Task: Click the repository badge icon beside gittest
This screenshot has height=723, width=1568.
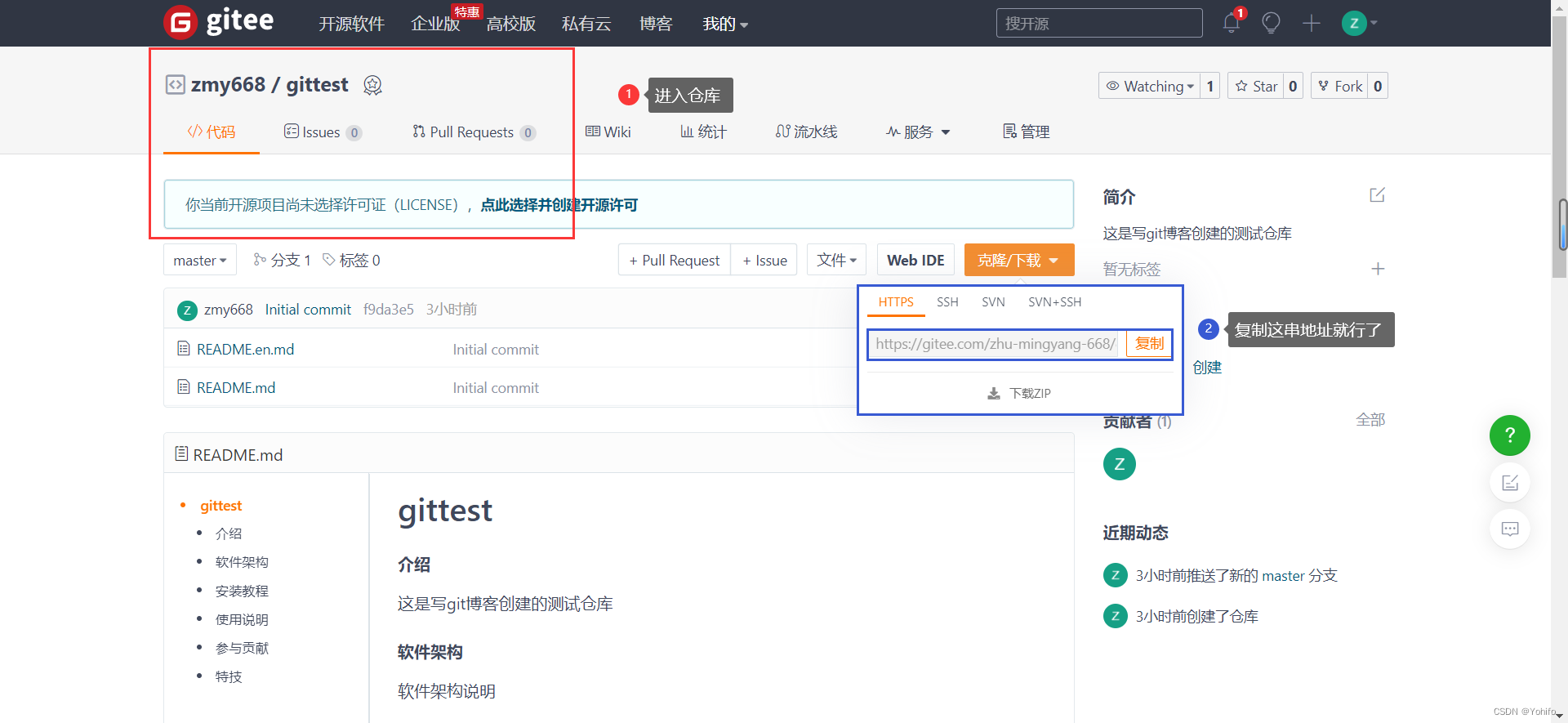Action: point(372,85)
